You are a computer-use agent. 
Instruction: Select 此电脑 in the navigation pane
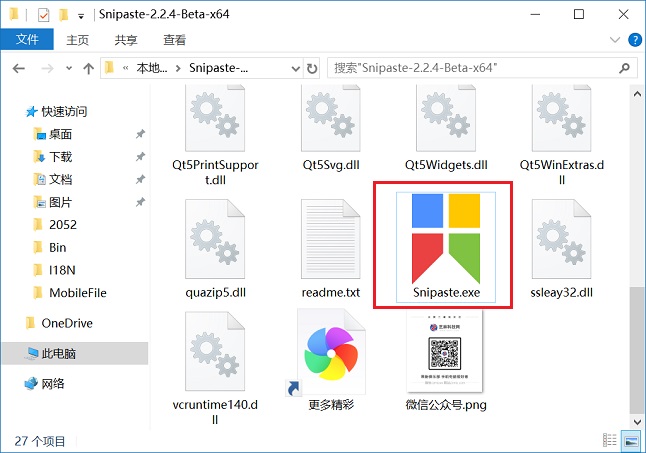[75, 353]
